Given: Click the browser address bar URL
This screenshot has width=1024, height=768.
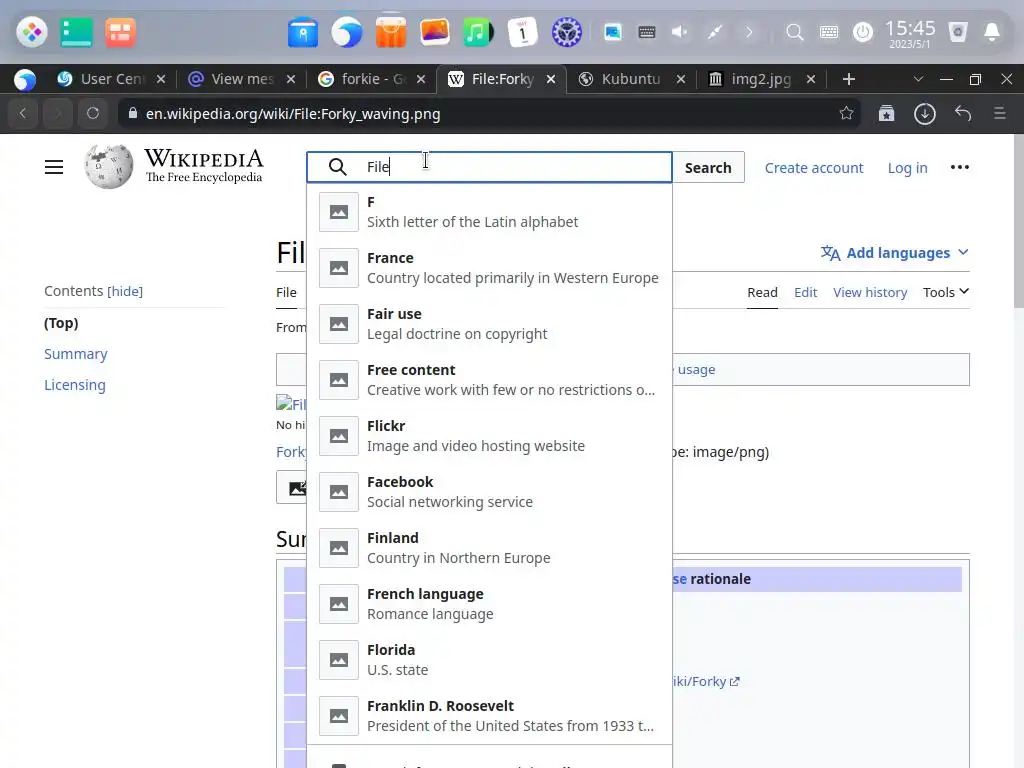Looking at the screenshot, I should (x=293, y=114).
